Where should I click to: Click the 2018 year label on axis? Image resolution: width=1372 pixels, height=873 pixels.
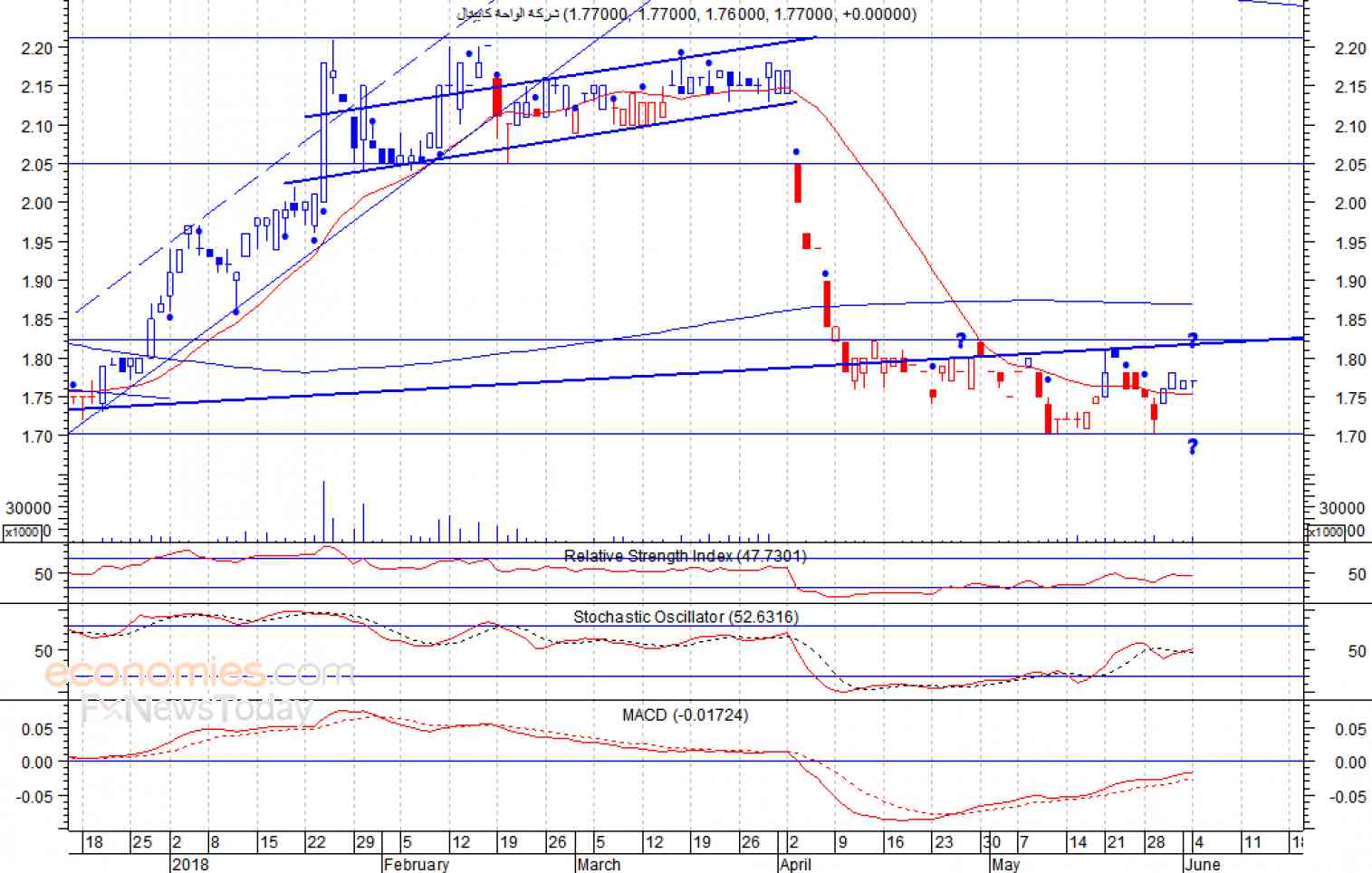pos(190,864)
